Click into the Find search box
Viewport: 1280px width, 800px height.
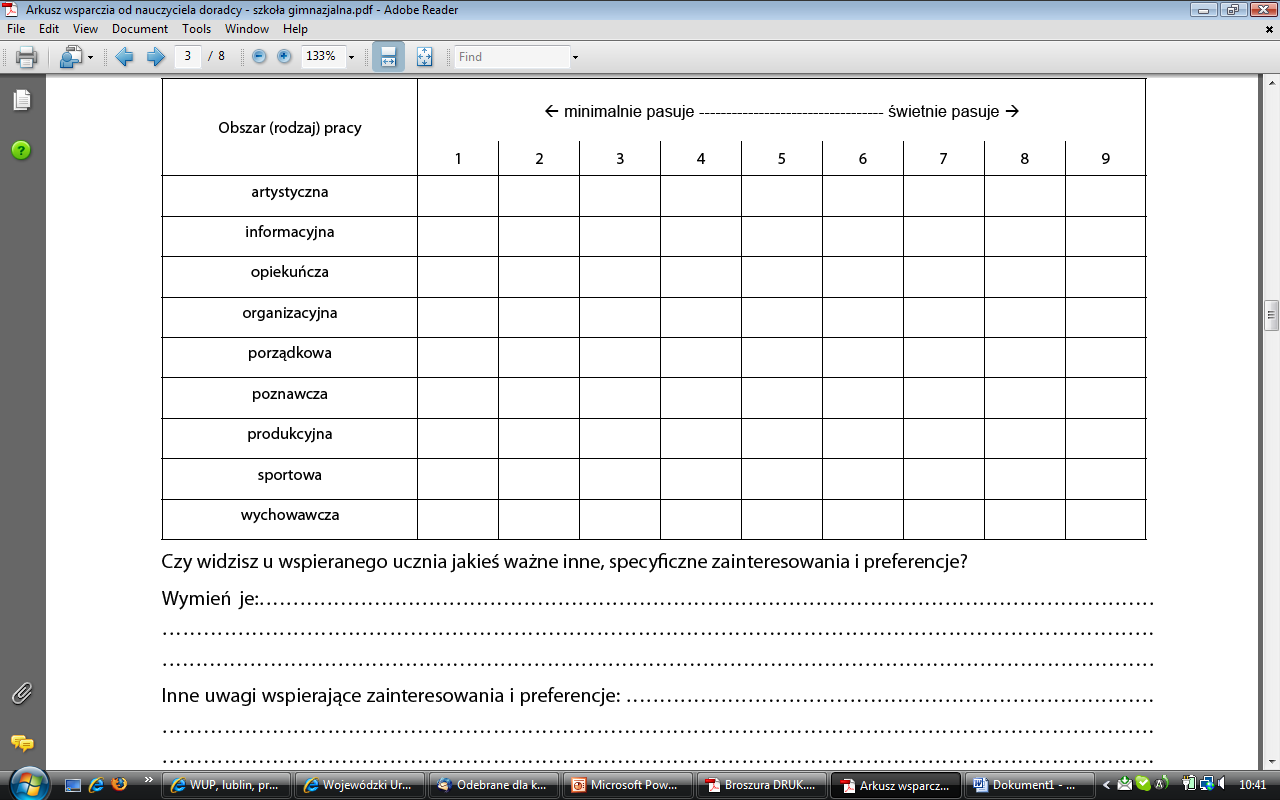coord(511,57)
